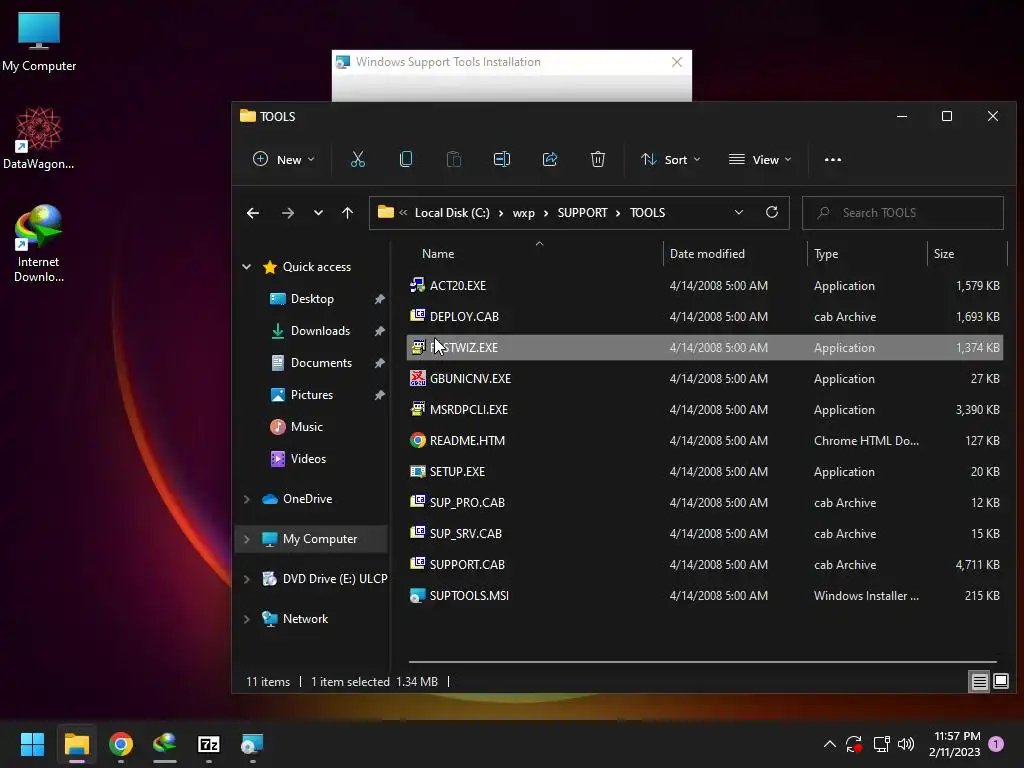Open Google Chrome from the taskbar
The height and width of the screenshot is (768, 1024).
click(121, 744)
